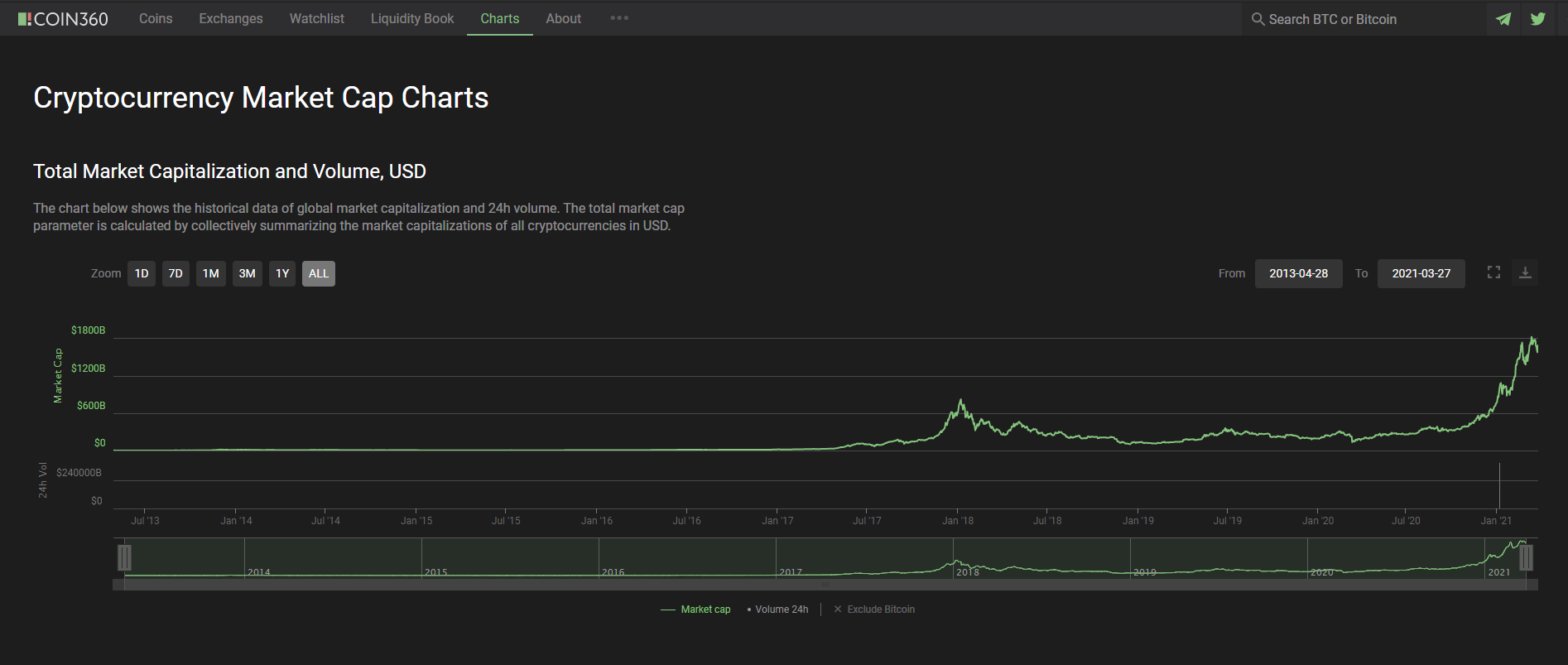Set chart zoom to 1Y
1568x665 pixels.
click(282, 273)
